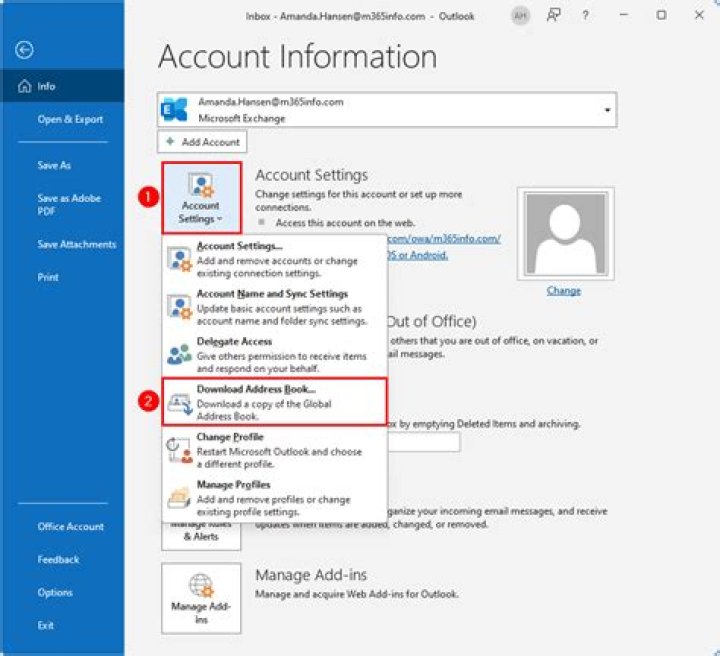The width and height of the screenshot is (720, 656).
Task: Open the Print page
Action: [48, 277]
